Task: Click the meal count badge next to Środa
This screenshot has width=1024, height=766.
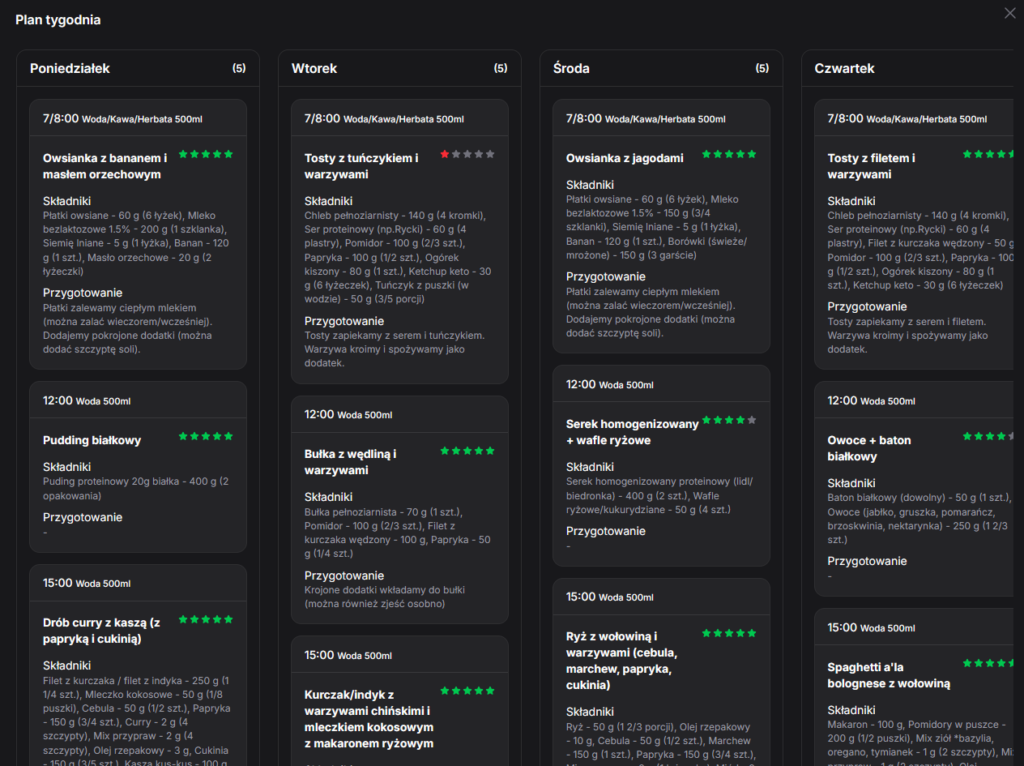Action: 762,69
